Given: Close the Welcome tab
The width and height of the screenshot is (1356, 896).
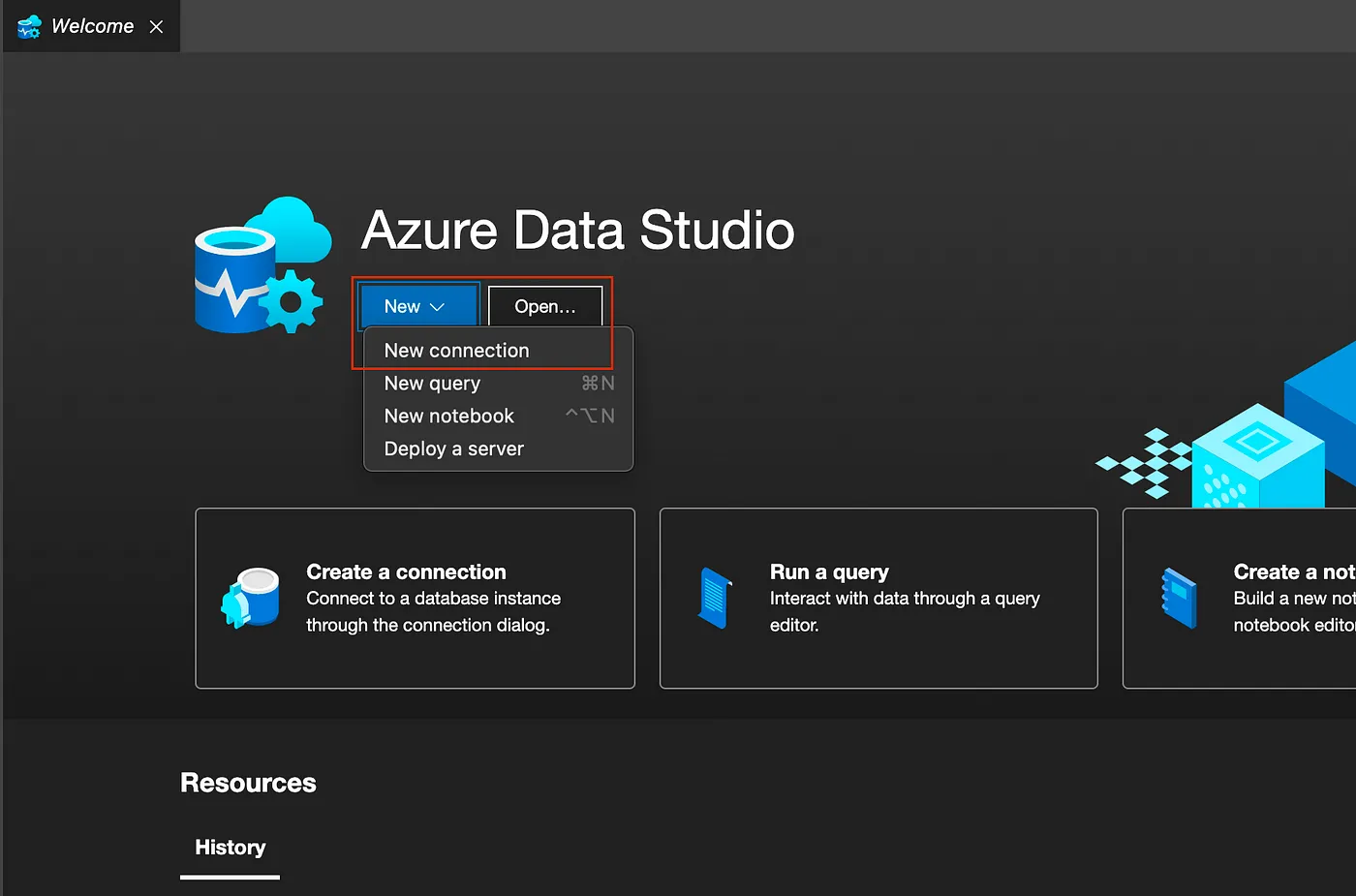Looking at the screenshot, I should point(156,27).
